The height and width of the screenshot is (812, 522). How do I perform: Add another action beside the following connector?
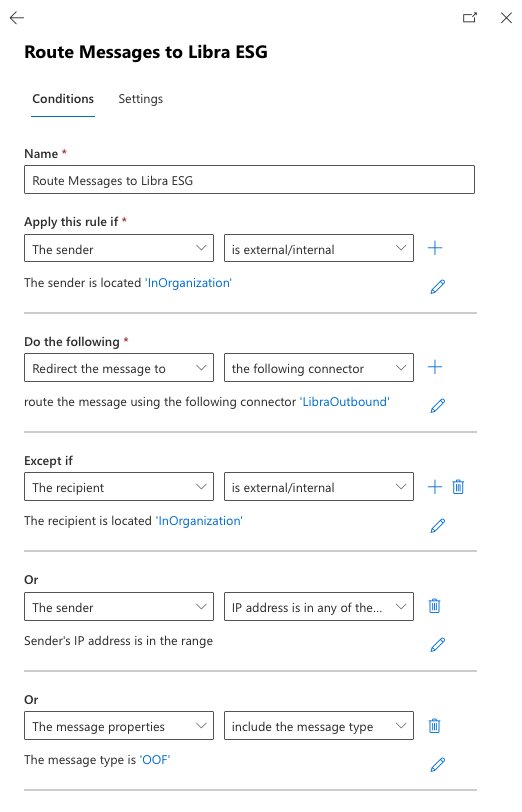click(435, 367)
